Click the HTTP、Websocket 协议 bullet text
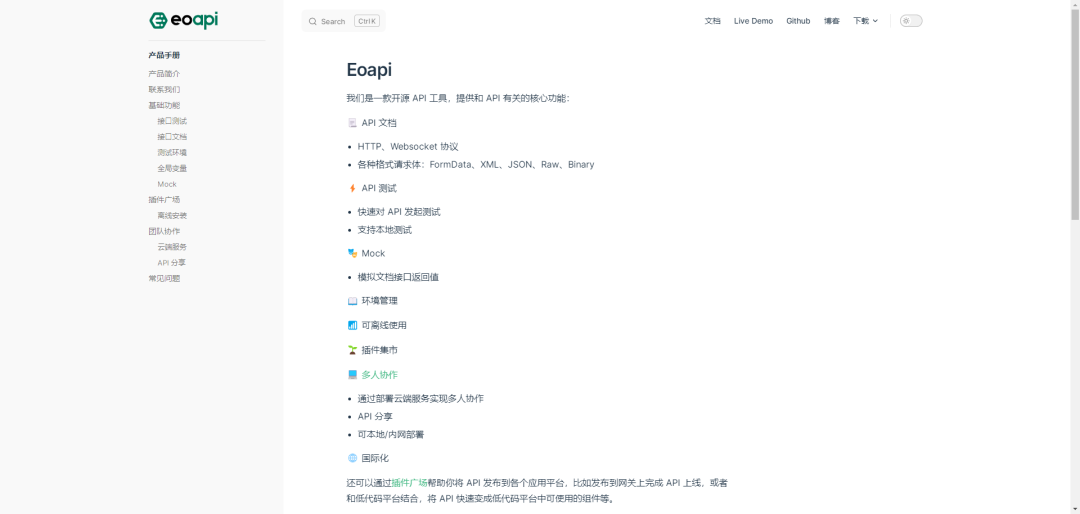This screenshot has width=1080, height=514. pyautogui.click(x=408, y=147)
